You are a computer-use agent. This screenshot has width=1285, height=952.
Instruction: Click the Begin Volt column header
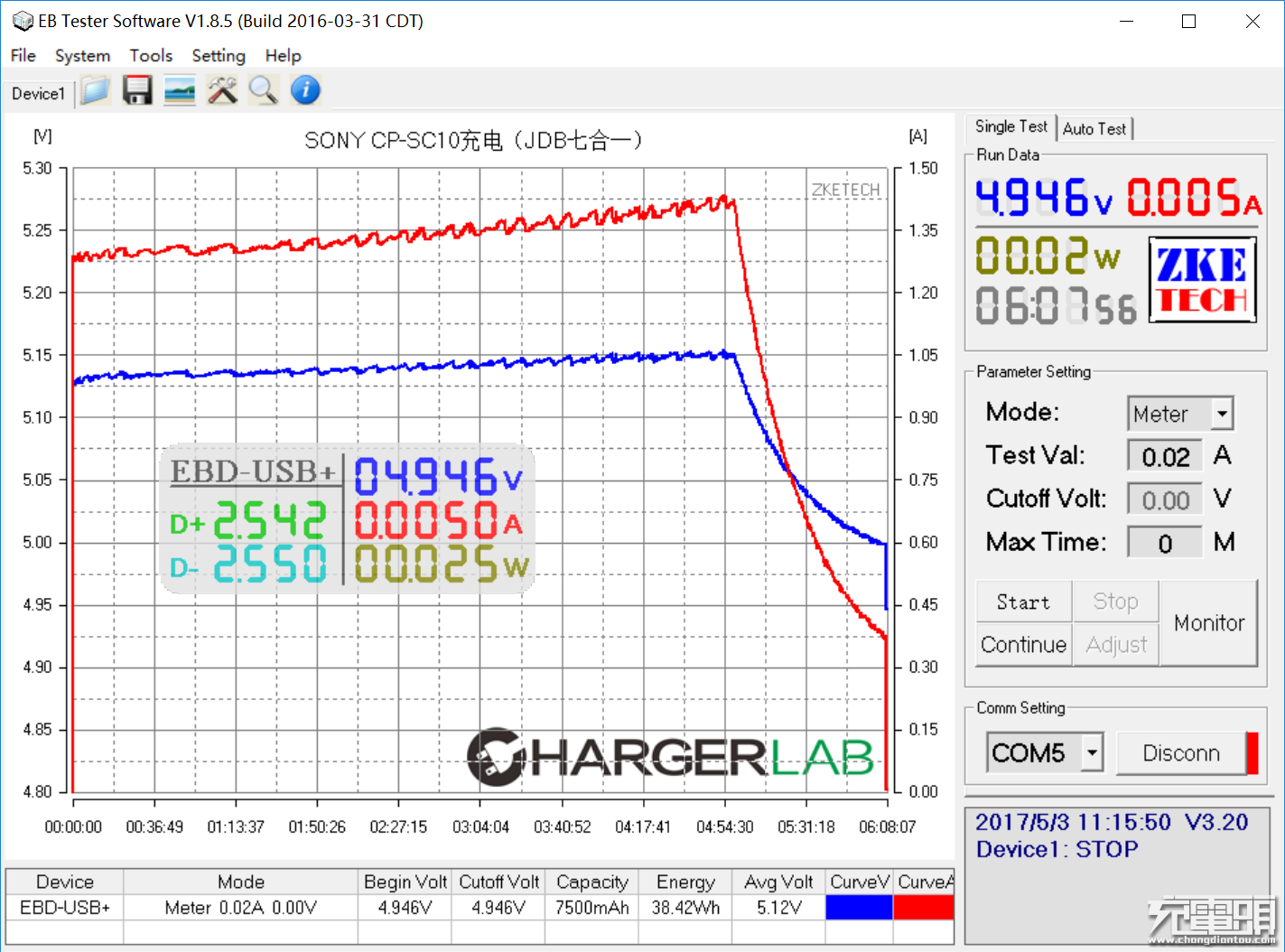(x=405, y=882)
